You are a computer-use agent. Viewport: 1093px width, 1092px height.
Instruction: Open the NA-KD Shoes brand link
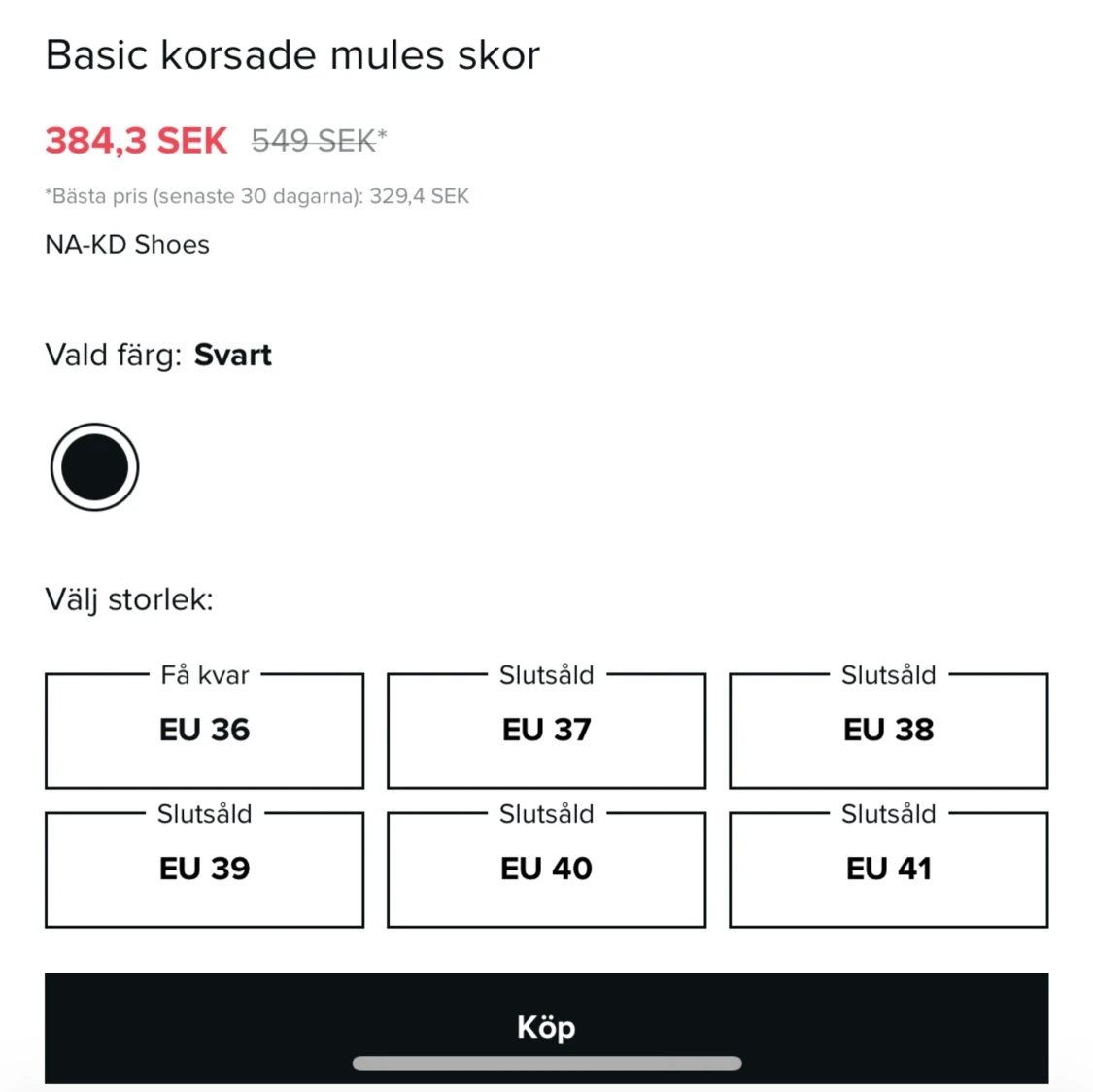(x=127, y=245)
